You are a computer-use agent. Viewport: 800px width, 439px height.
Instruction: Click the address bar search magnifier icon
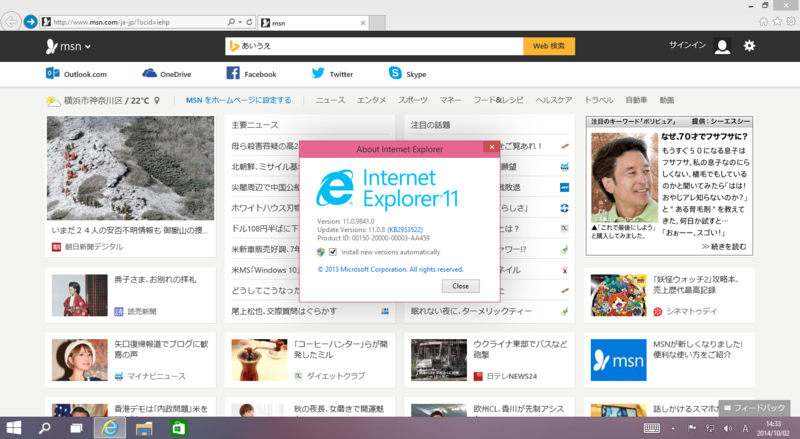point(231,22)
